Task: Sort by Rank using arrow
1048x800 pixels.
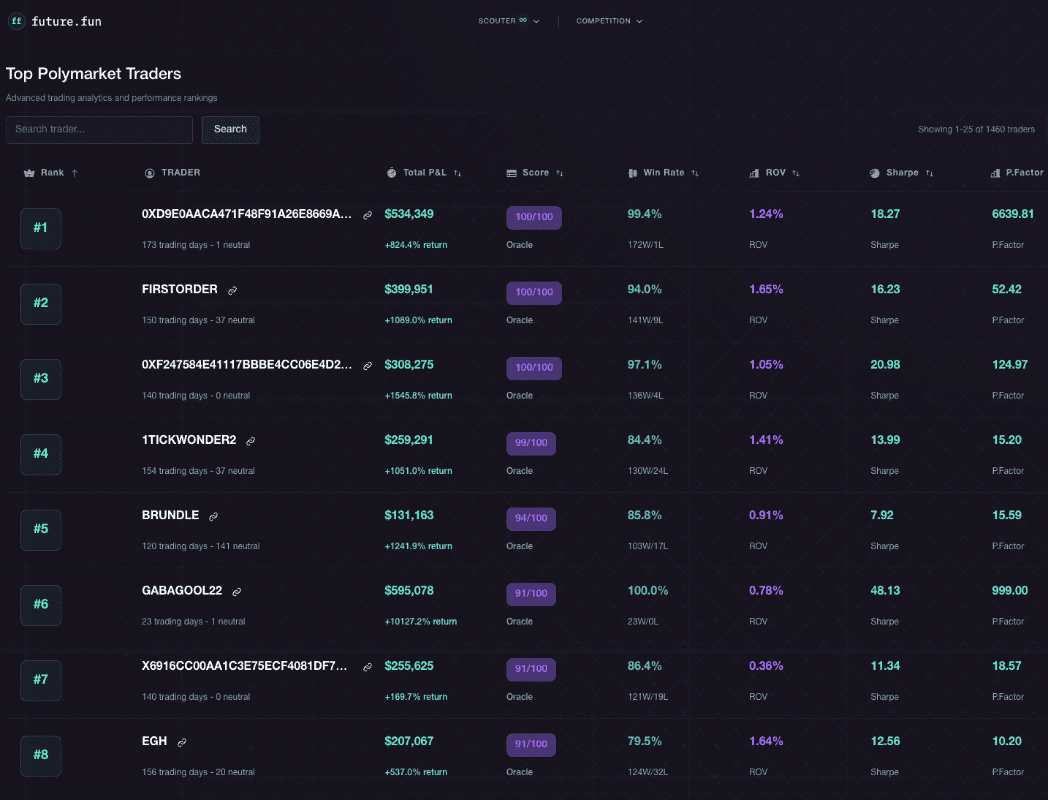Action: [75, 173]
